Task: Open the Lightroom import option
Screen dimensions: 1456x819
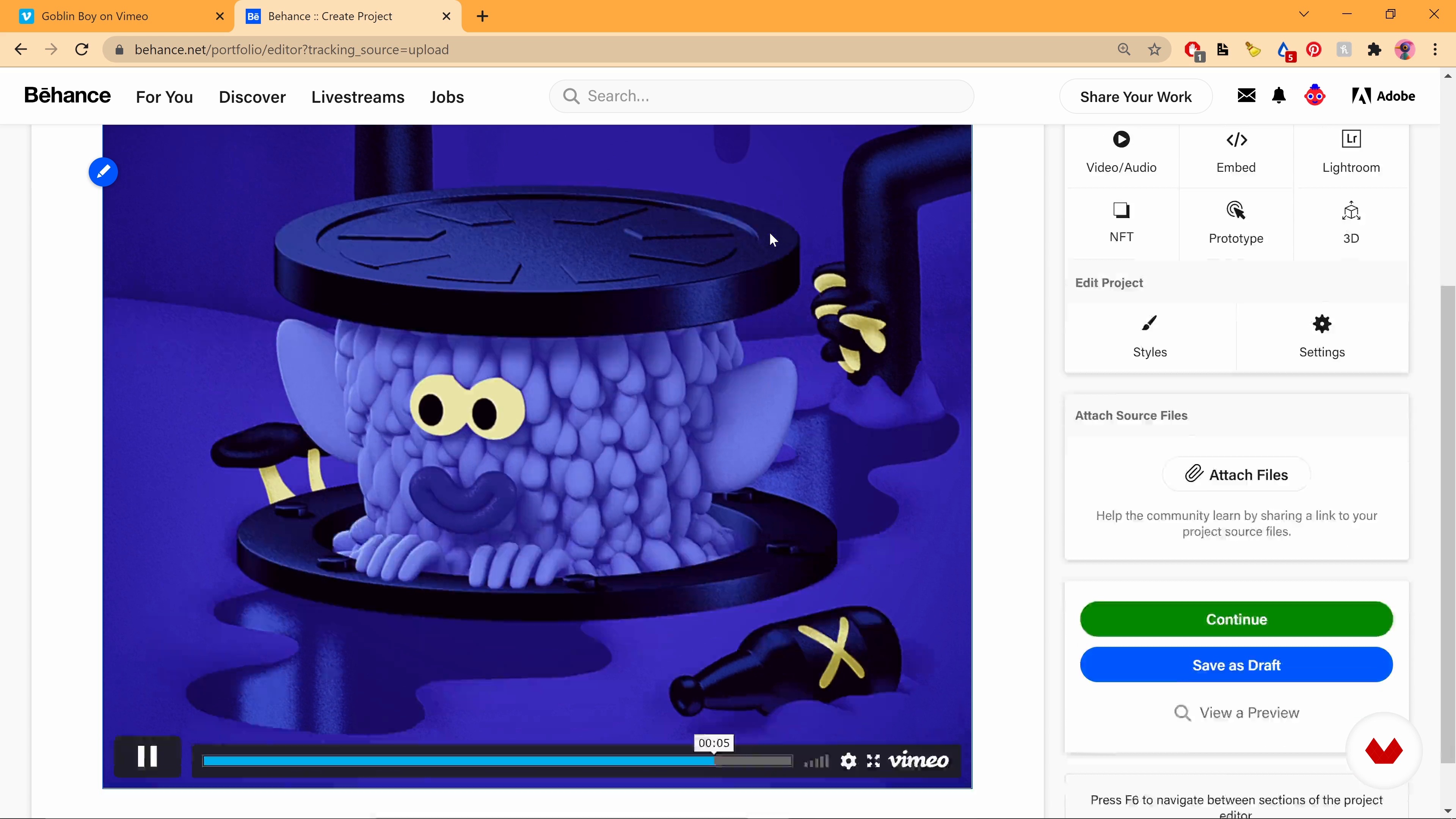Action: click(1350, 152)
